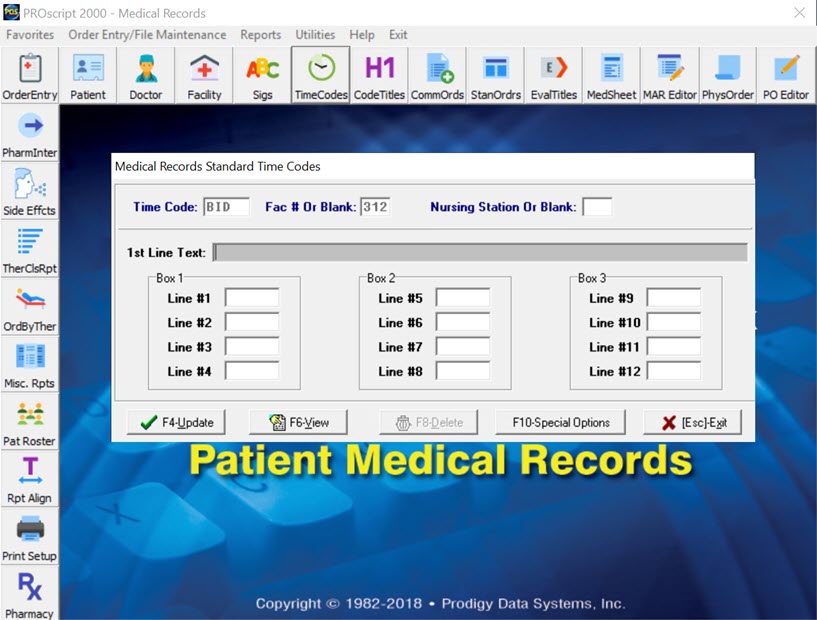Image resolution: width=817 pixels, height=620 pixels.
Task: Click the Line #1 input field
Action: coord(252,298)
